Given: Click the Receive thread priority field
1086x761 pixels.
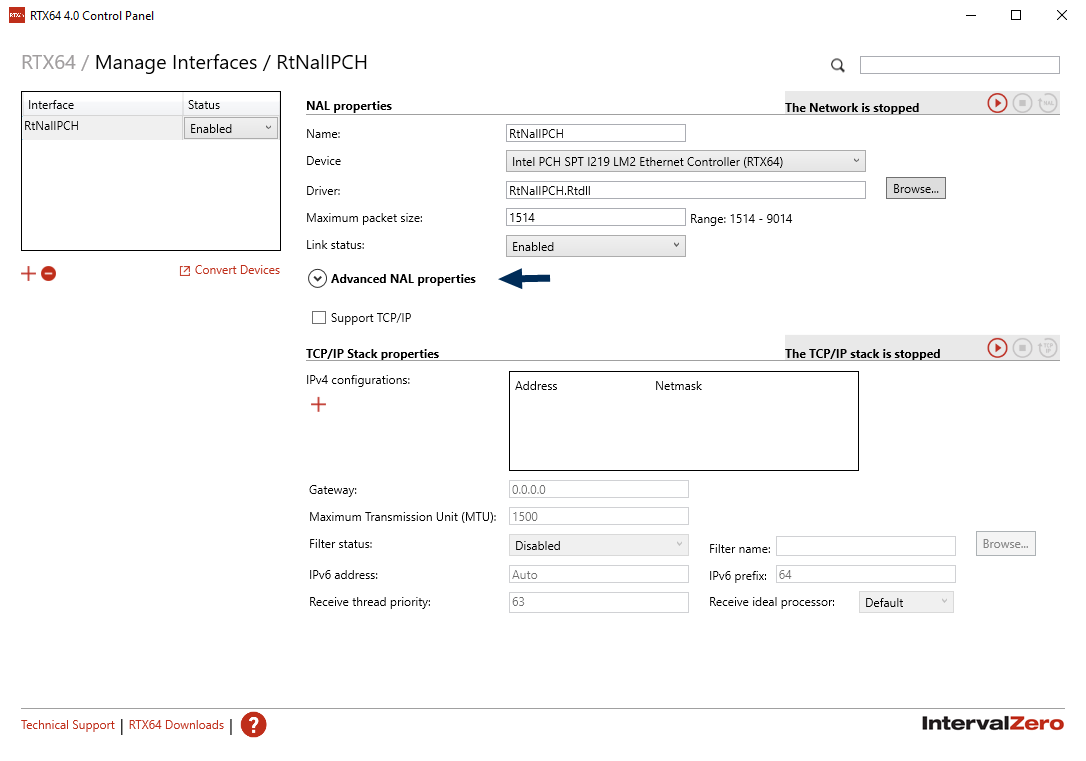Looking at the screenshot, I should pos(598,602).
